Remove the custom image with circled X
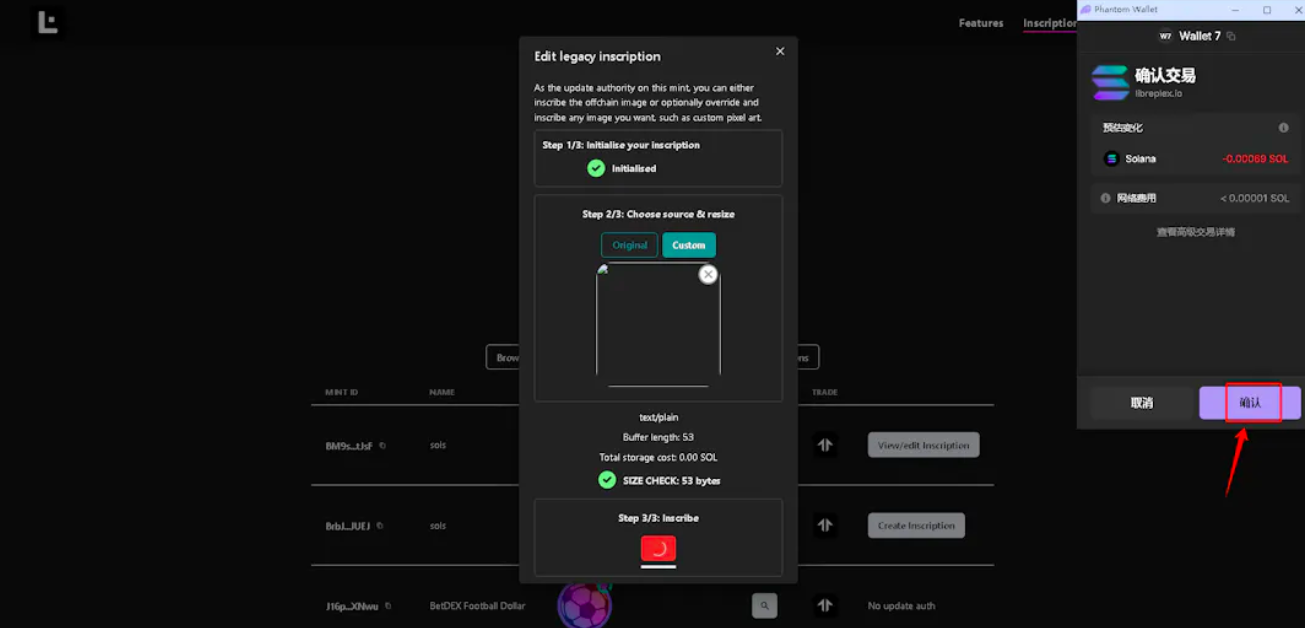Screen dimensions: 1305x628 tap(708, 274)
